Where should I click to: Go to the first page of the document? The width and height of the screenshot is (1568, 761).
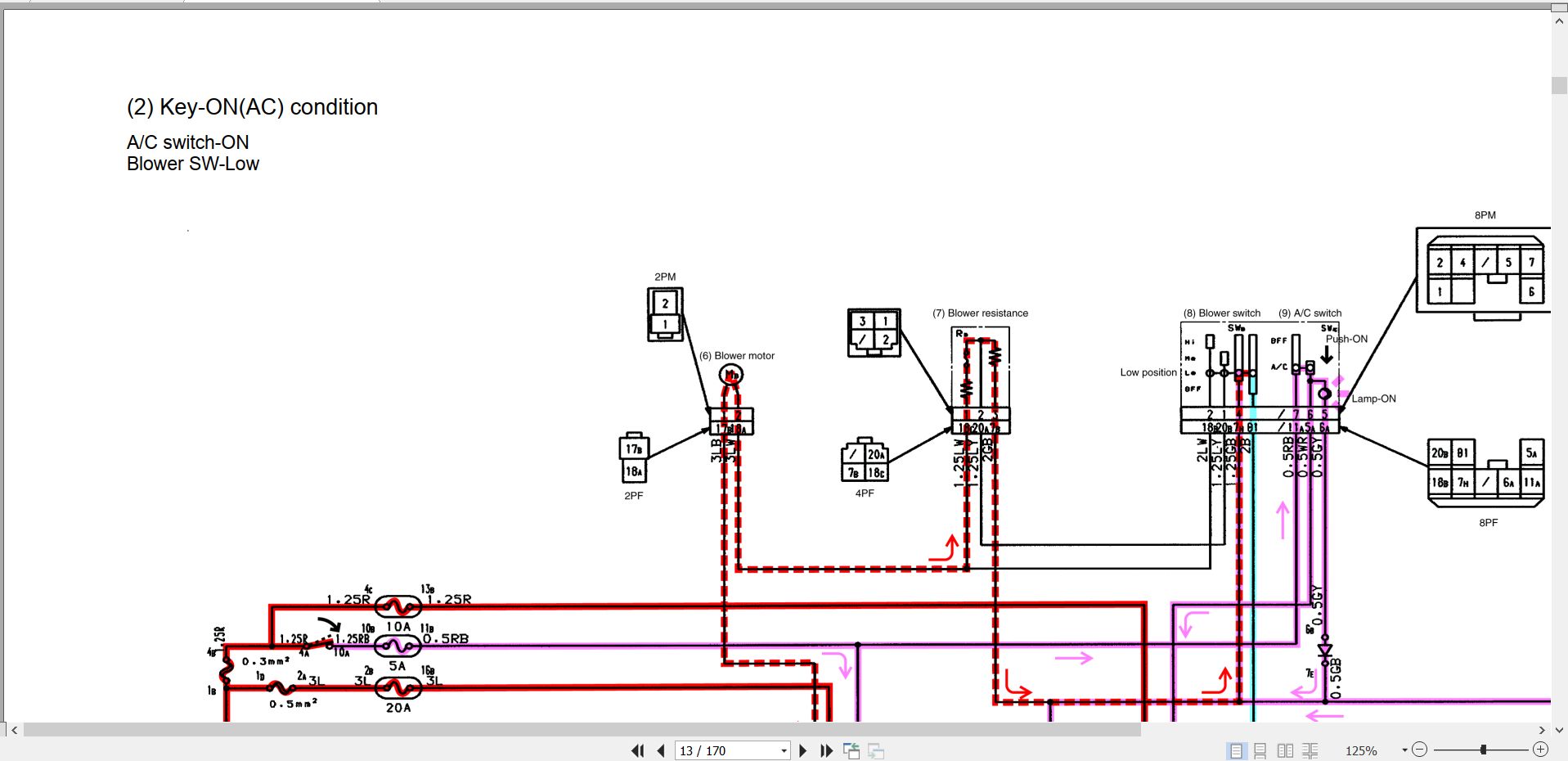(x=638, y=750)
